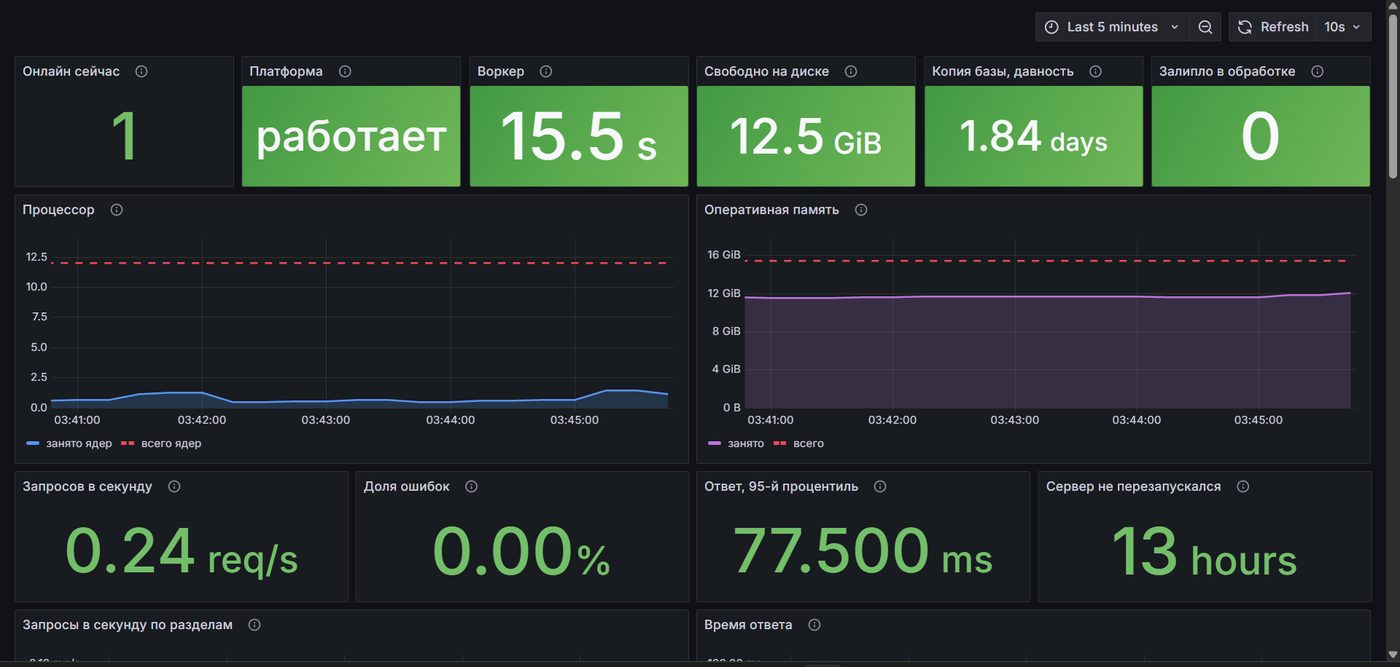Toggle the всего memory series in legend
This screenshot has height=667, width=1400.
pyautogui.click(x=809, y=443)
